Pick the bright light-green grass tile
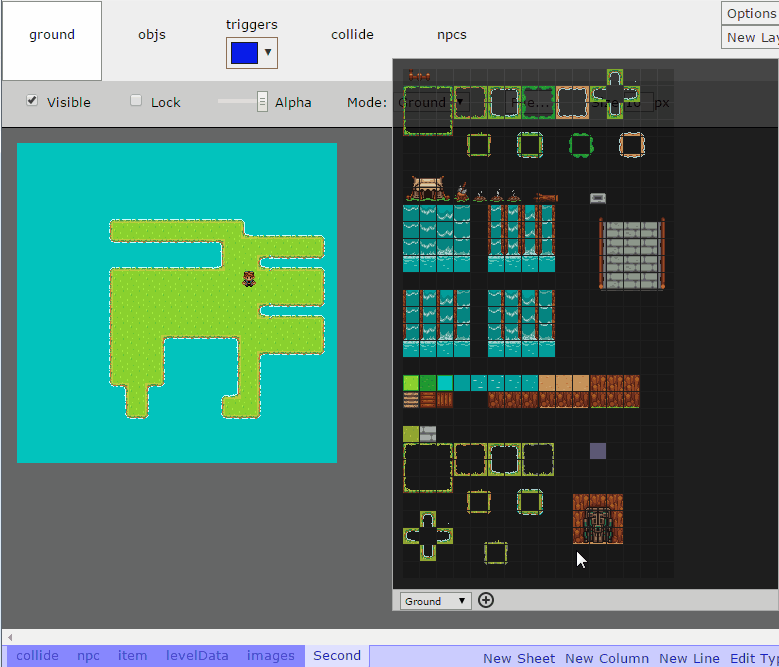 click(x=411, y=383)
